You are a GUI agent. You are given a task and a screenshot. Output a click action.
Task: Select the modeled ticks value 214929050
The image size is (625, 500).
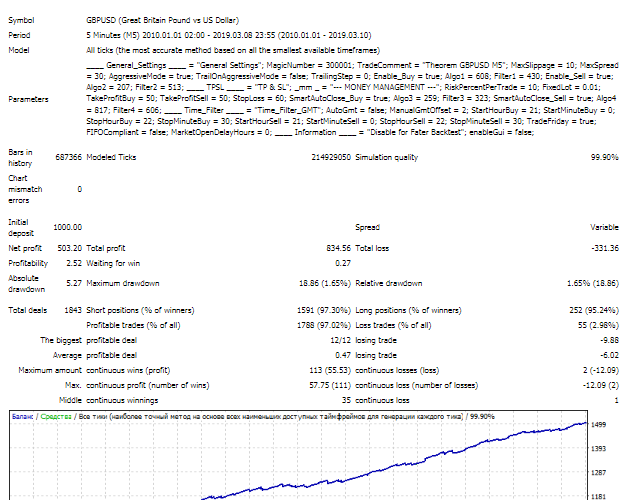point(331,157)
